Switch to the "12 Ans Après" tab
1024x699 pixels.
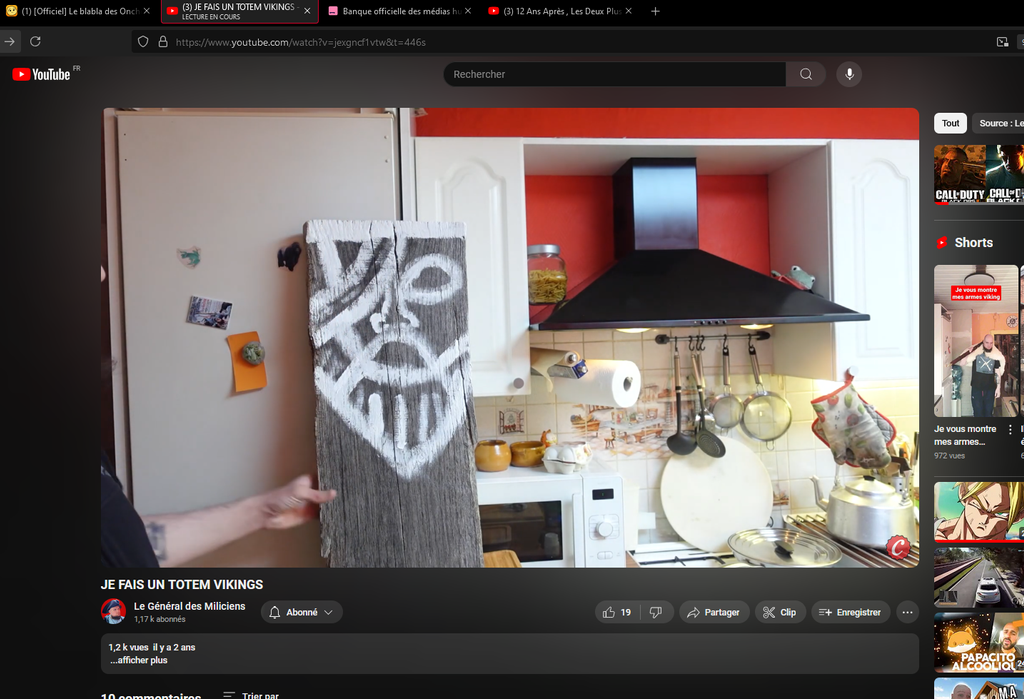[x=560, y=11]
